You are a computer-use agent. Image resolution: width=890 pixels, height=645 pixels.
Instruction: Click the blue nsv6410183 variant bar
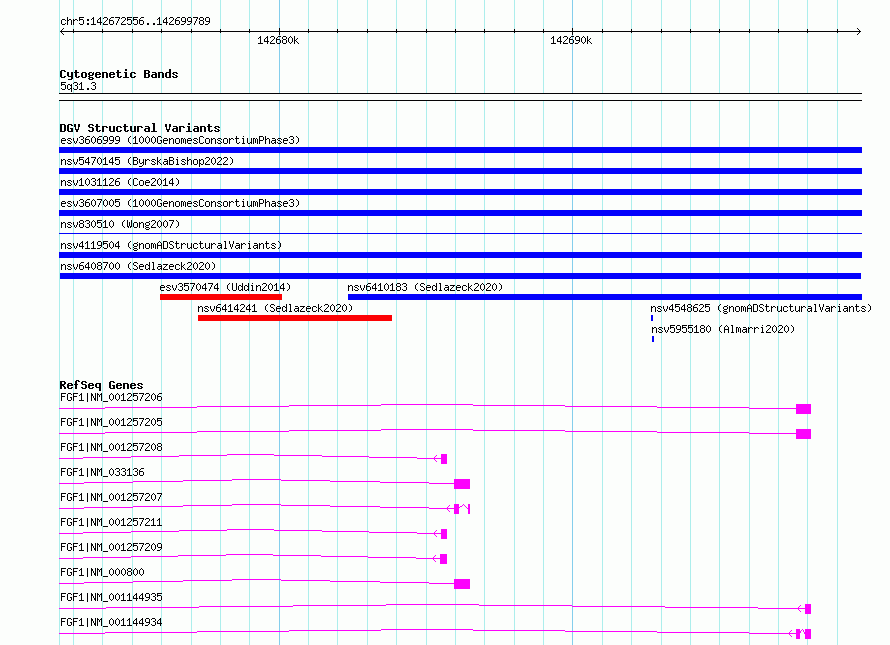[604, 297]
